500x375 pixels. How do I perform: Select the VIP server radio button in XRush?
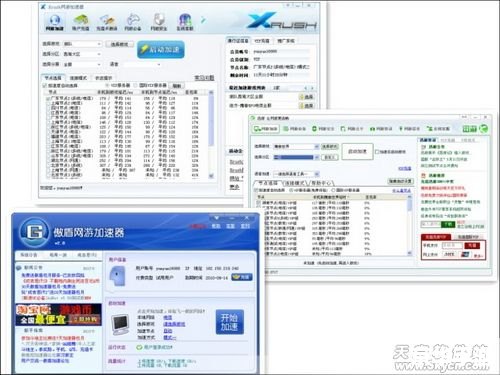107,85
